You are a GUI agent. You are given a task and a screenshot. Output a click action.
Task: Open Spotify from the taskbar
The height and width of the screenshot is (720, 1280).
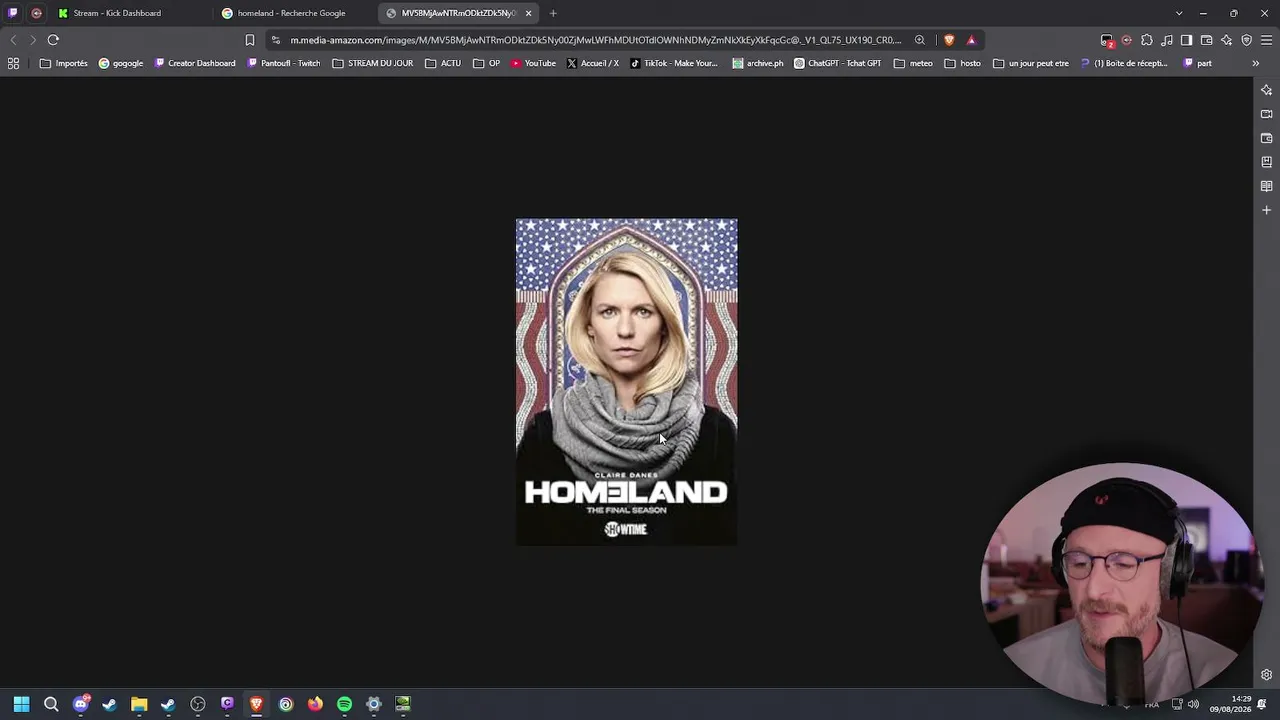pyautogui.click(x=344, y=704)
